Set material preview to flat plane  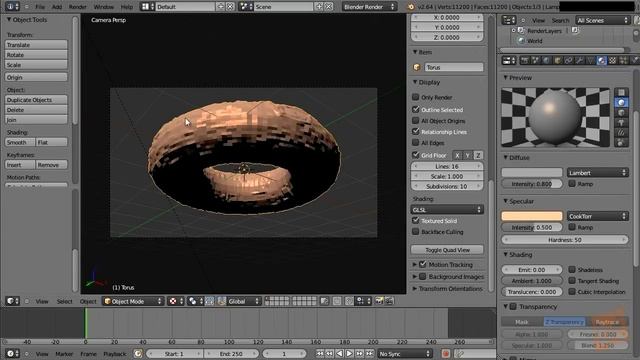[621, 93]
